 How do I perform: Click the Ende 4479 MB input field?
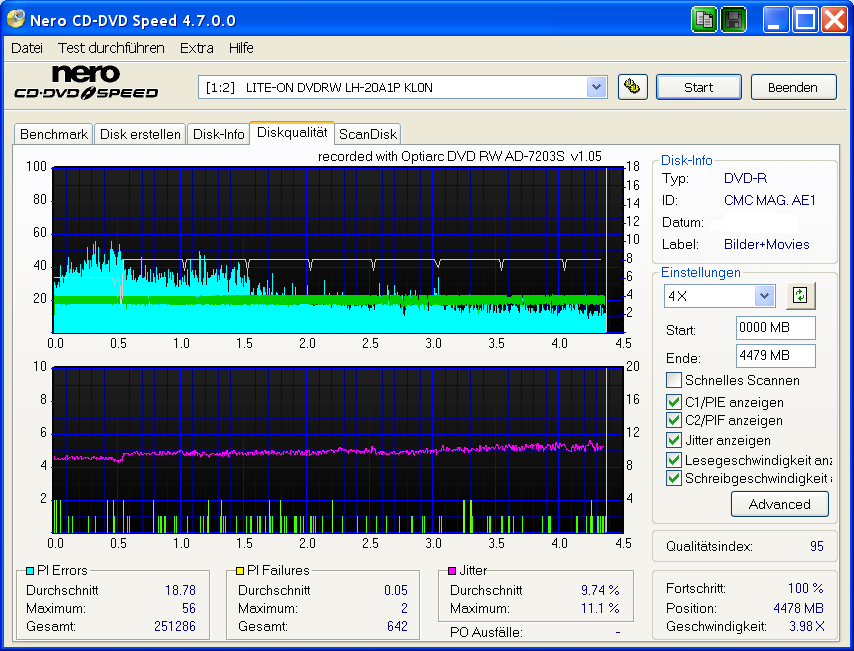coord(775,356)
